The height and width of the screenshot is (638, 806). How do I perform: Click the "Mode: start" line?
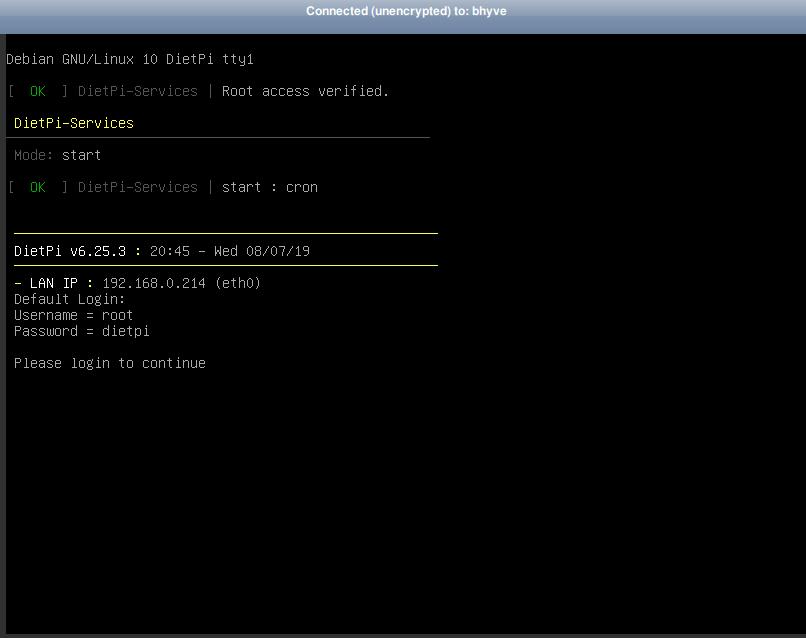tap(58, 155)
